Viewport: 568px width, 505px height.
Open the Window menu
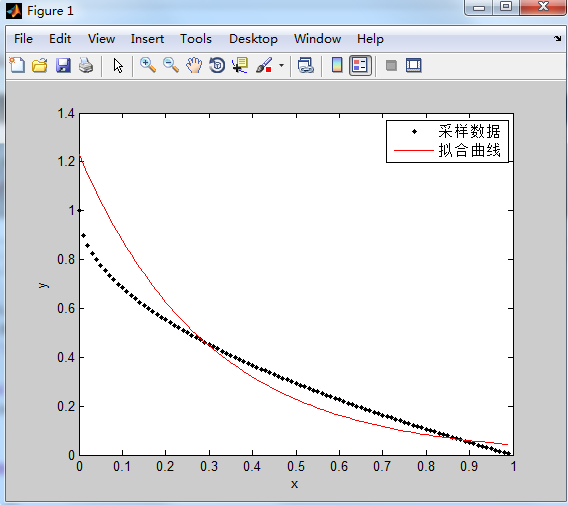[317, 39]
